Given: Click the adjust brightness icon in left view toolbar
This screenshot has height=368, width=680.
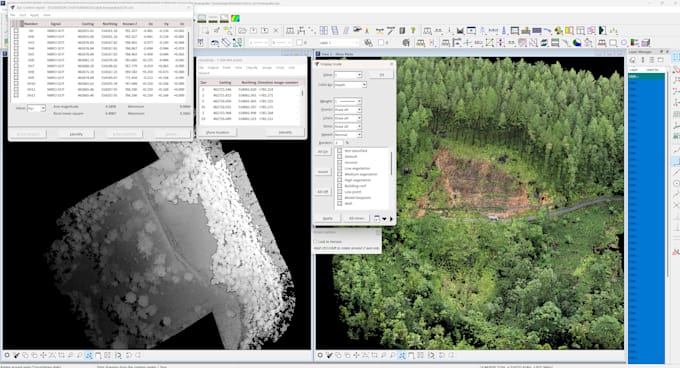Looking at the screenshot, I should coord(16,355).
